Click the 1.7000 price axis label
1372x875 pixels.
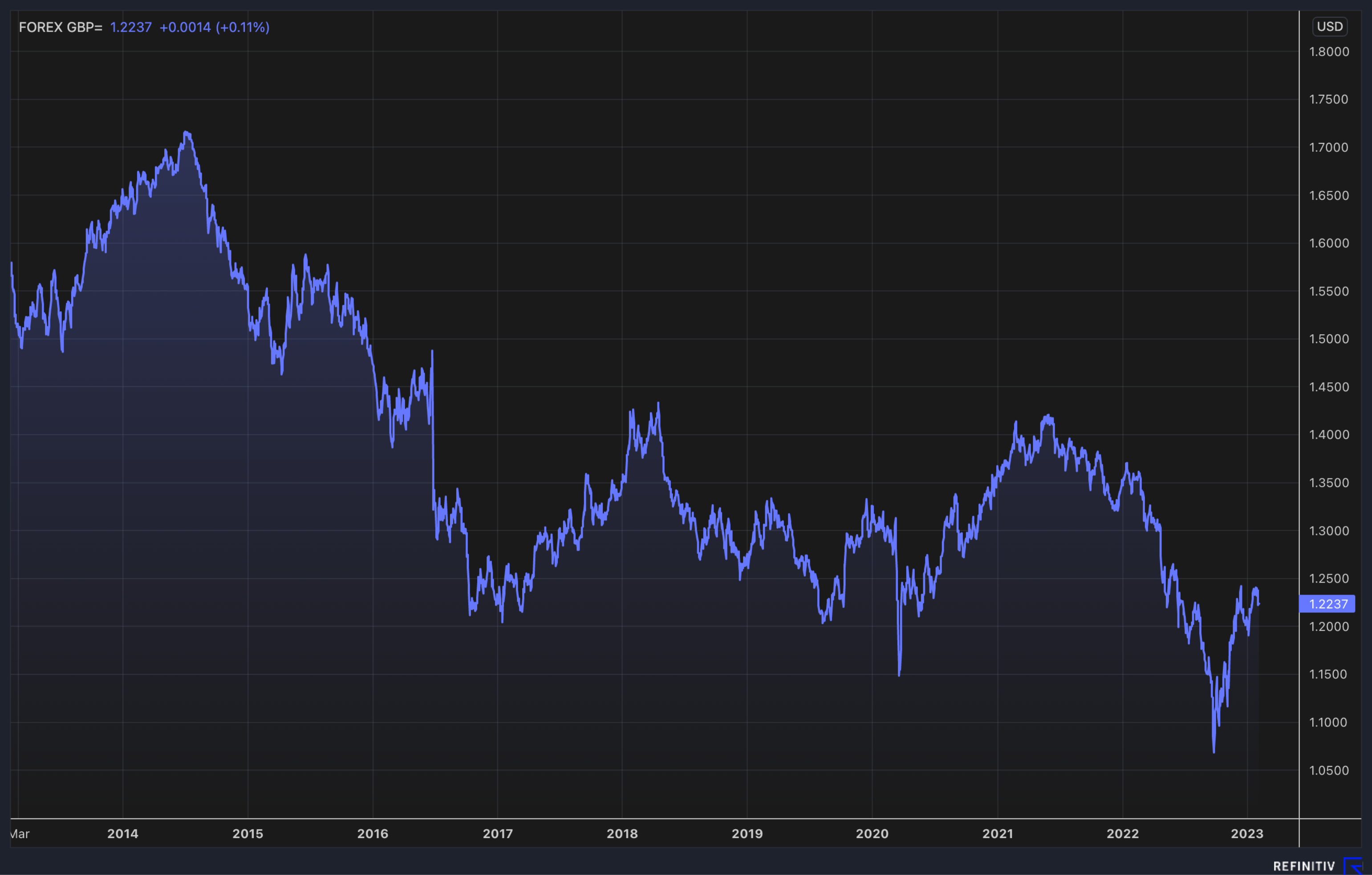1329,148
